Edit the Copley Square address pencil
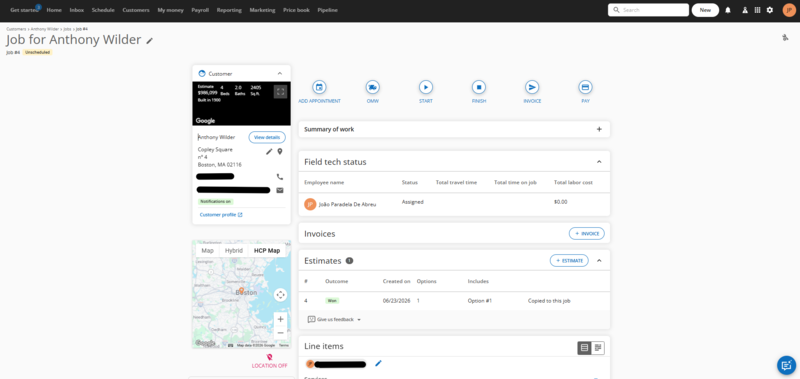The width and height of the screenshot is (800, 379). point(269,151)
